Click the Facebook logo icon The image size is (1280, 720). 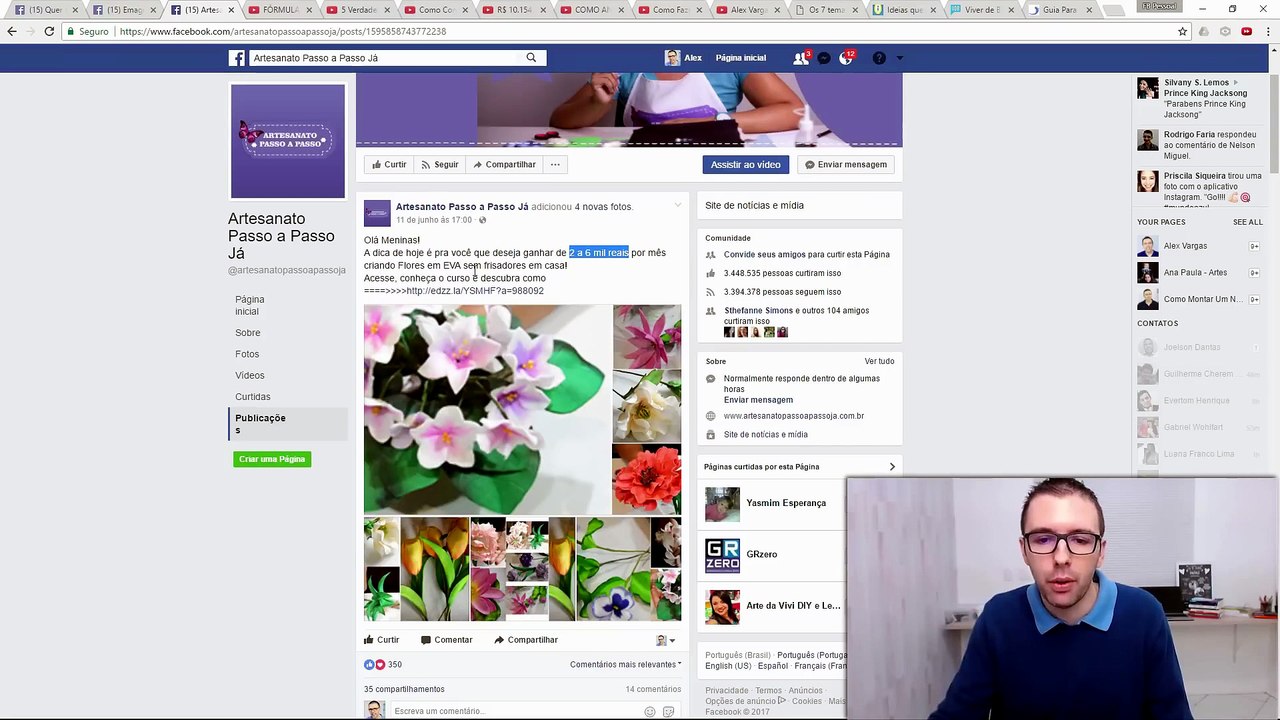tap(237, 58)
